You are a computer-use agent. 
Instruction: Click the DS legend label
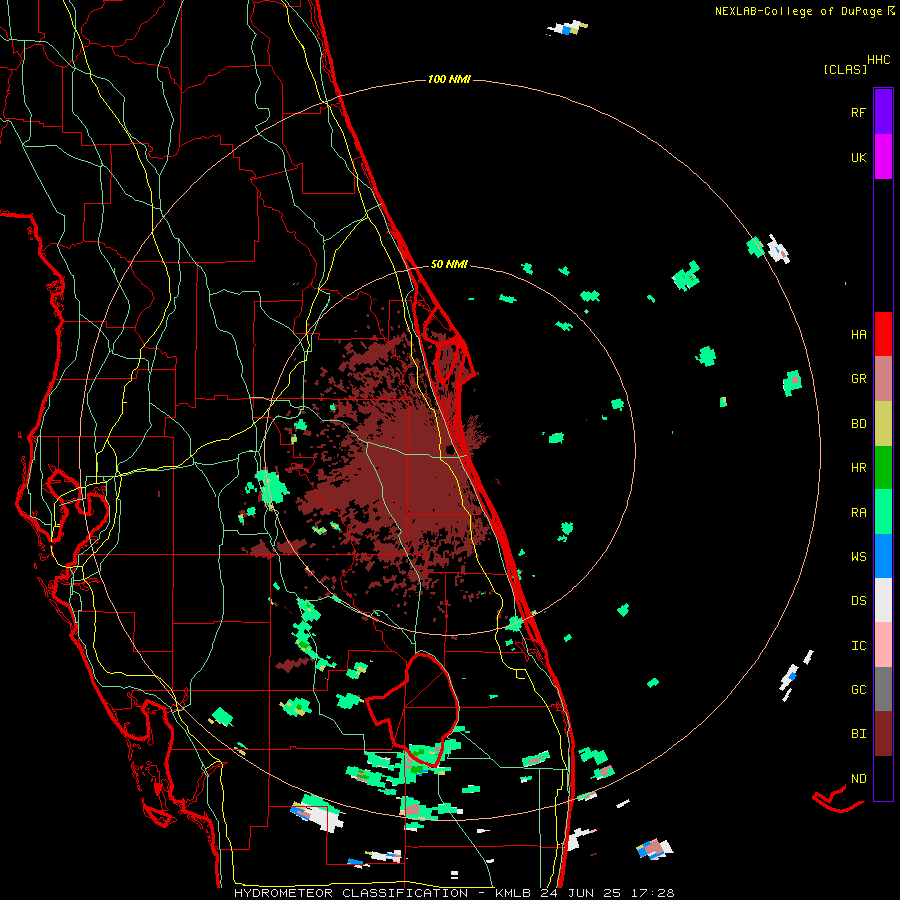coord(858,601)
